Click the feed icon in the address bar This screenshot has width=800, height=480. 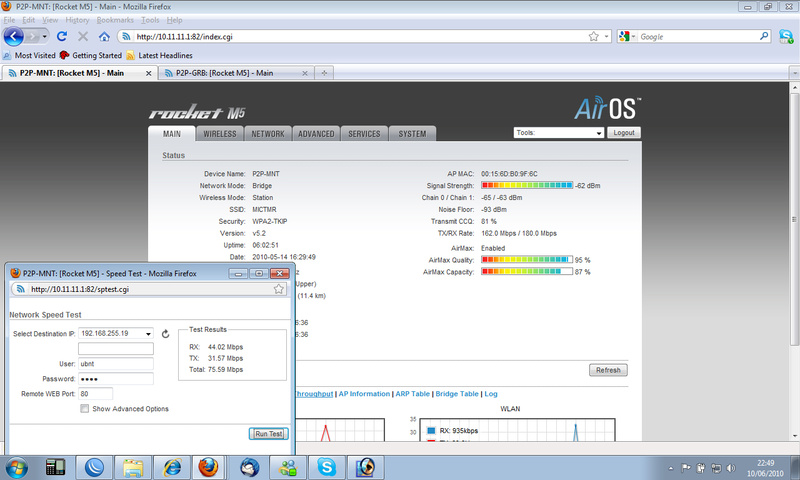coord(126,37)
